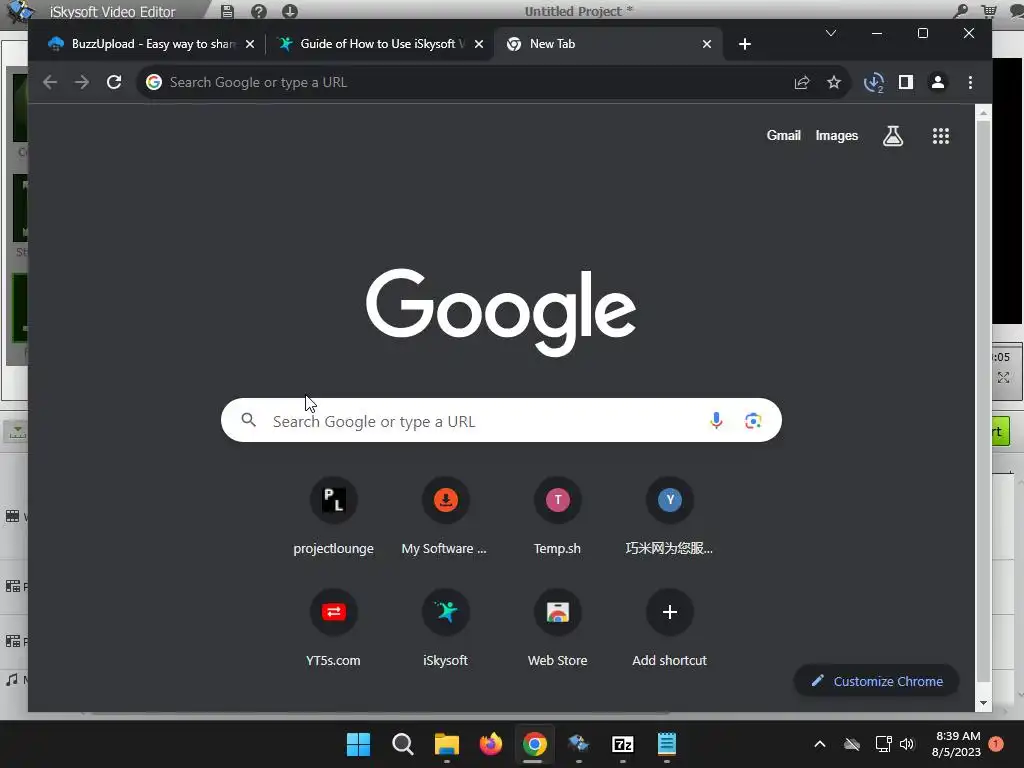This screenshot has height=768, width=1024.
Task: Go back with the Chrome back arrow
Action: pos(50,82)
